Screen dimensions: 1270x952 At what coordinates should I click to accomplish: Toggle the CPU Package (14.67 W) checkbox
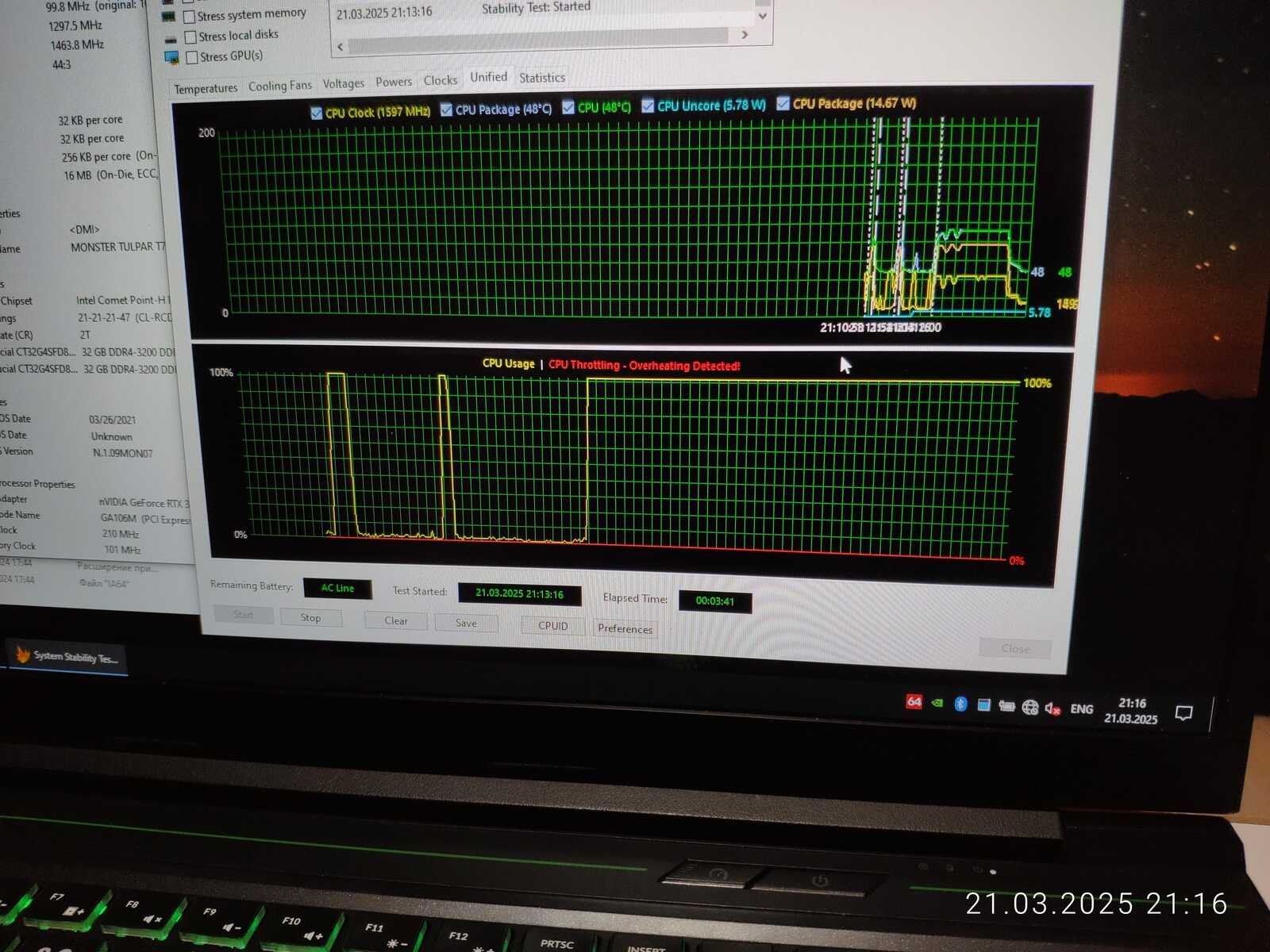tap(783, 103)
